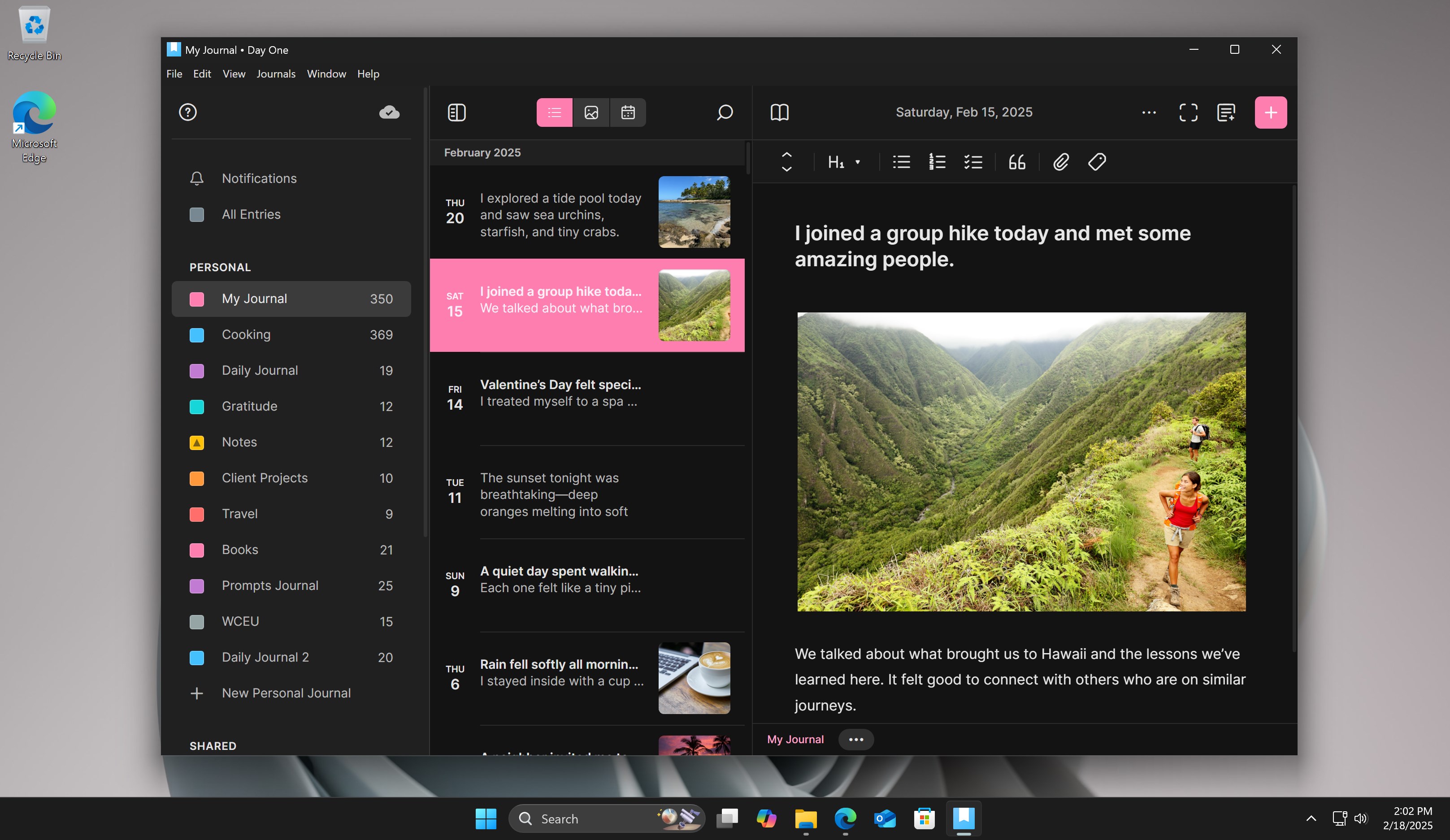Open the Journals menu

pos(276,74)
